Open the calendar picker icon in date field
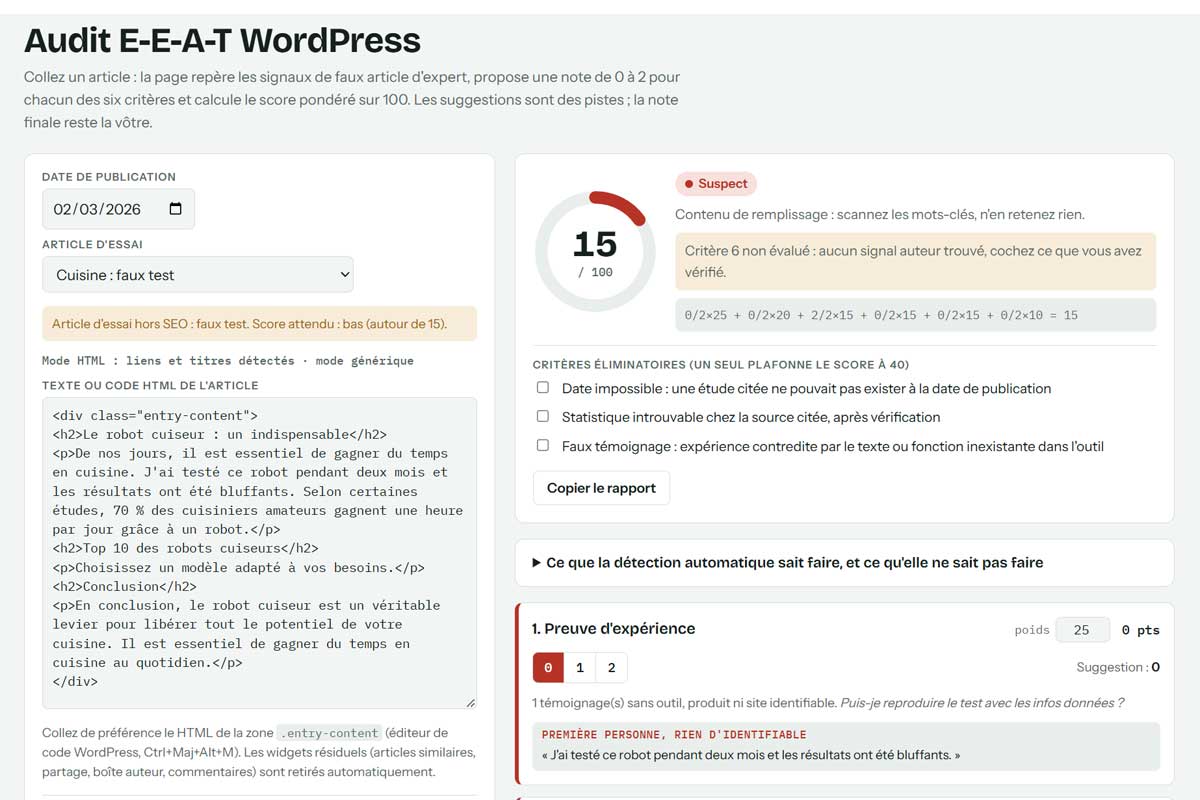Image resolution: width=1200 pixels, height=800 pixels. pos(176,209)
